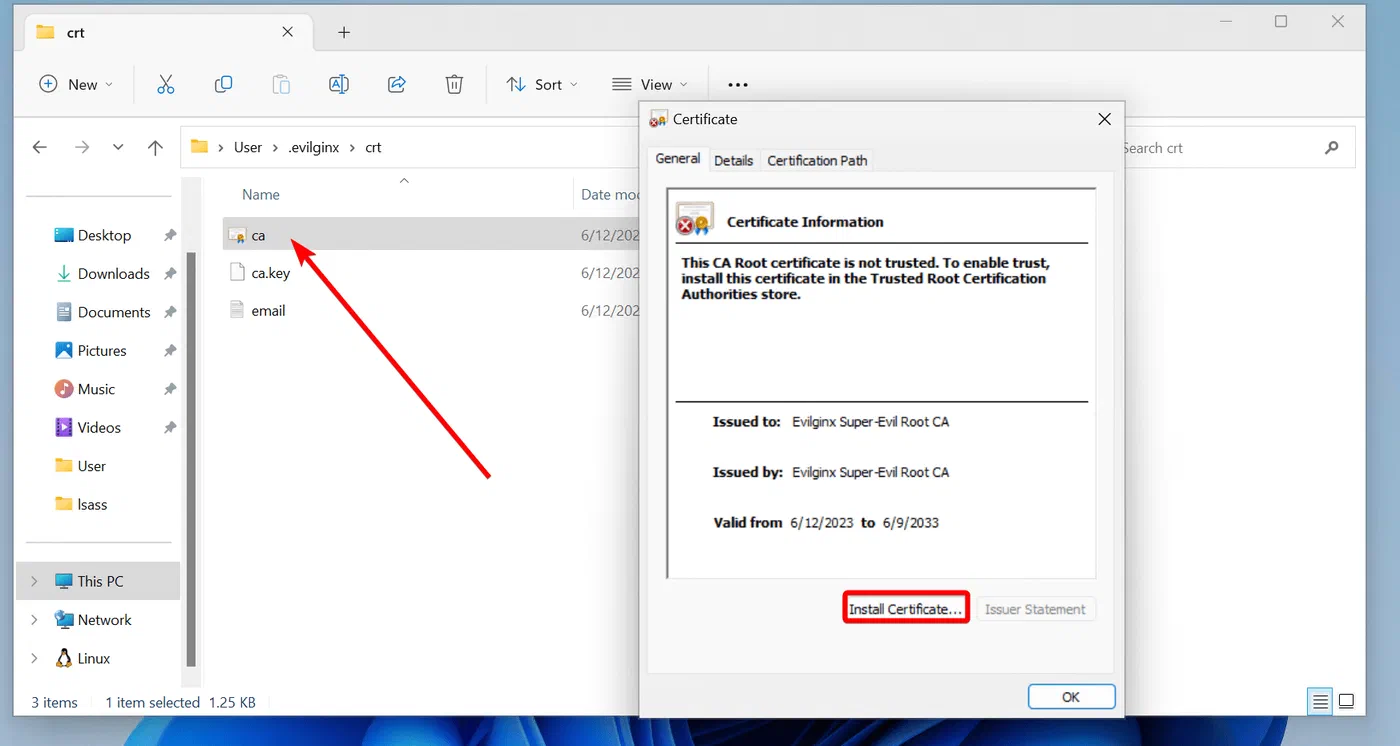This screenshot has height=746, width=1400.
Task: Click the Delete trash icon
Action: (454, 85)
